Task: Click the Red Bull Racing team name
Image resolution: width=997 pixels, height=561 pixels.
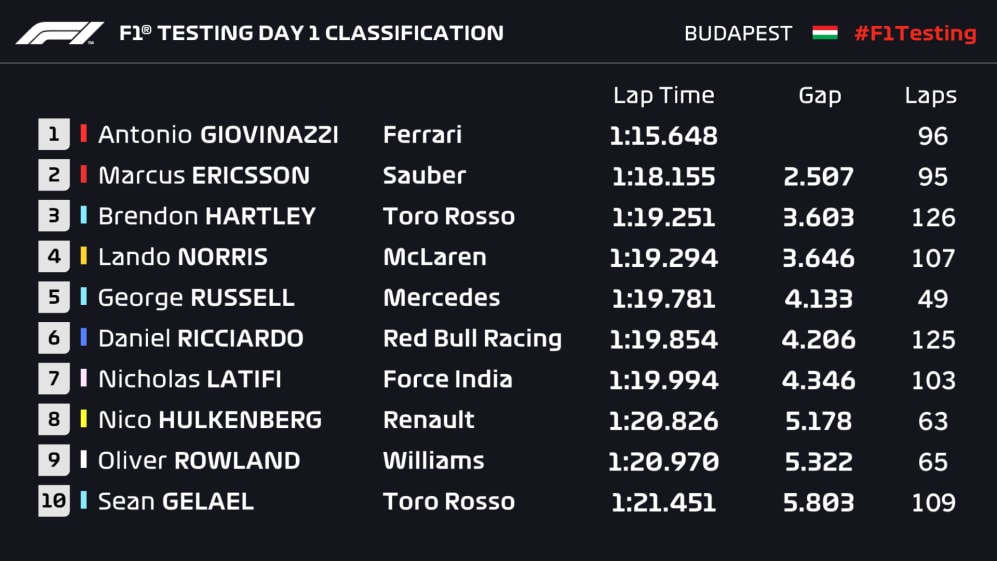Action: (x=472, y=339)
